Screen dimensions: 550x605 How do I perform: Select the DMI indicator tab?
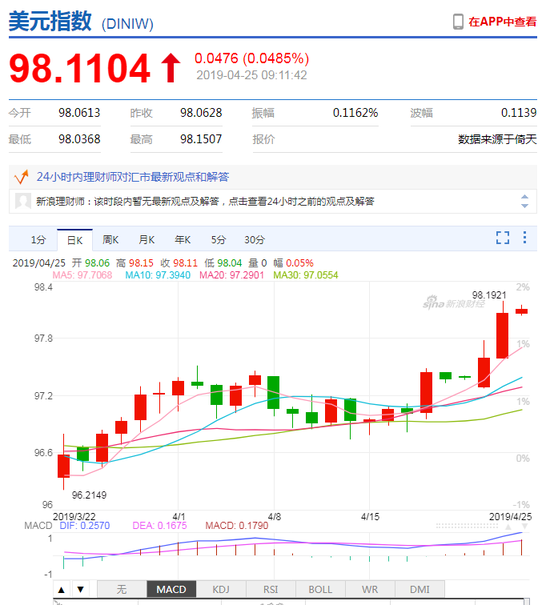pos(420,590)
